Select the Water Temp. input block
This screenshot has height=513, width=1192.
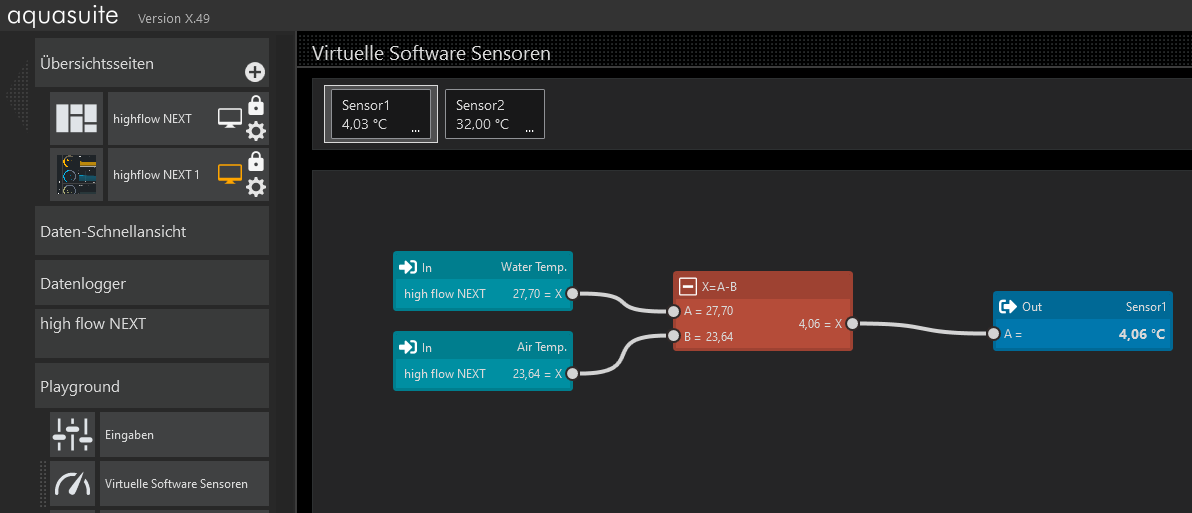click(483, 267)
